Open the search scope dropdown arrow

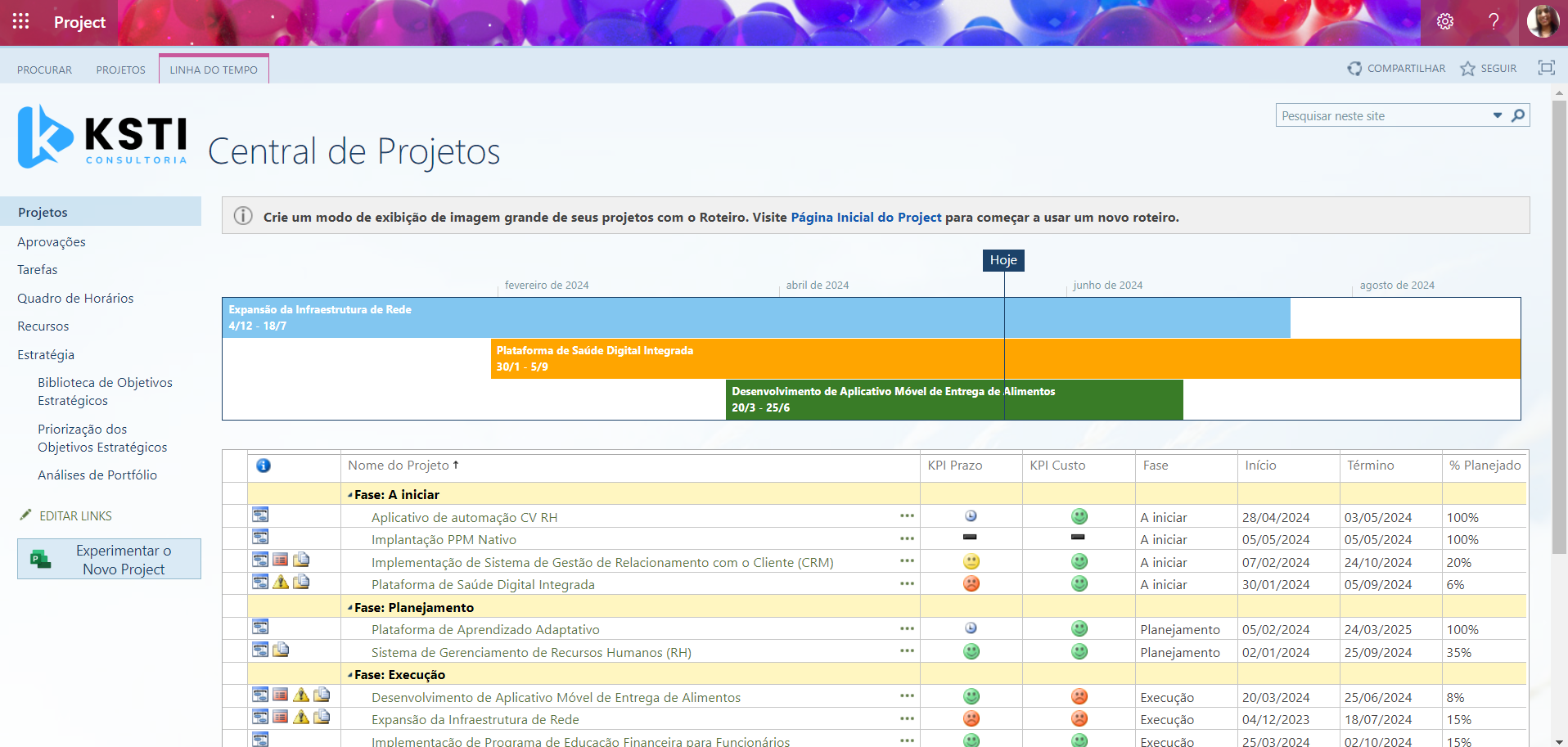pyautogui.click(x=1498, y=115)
